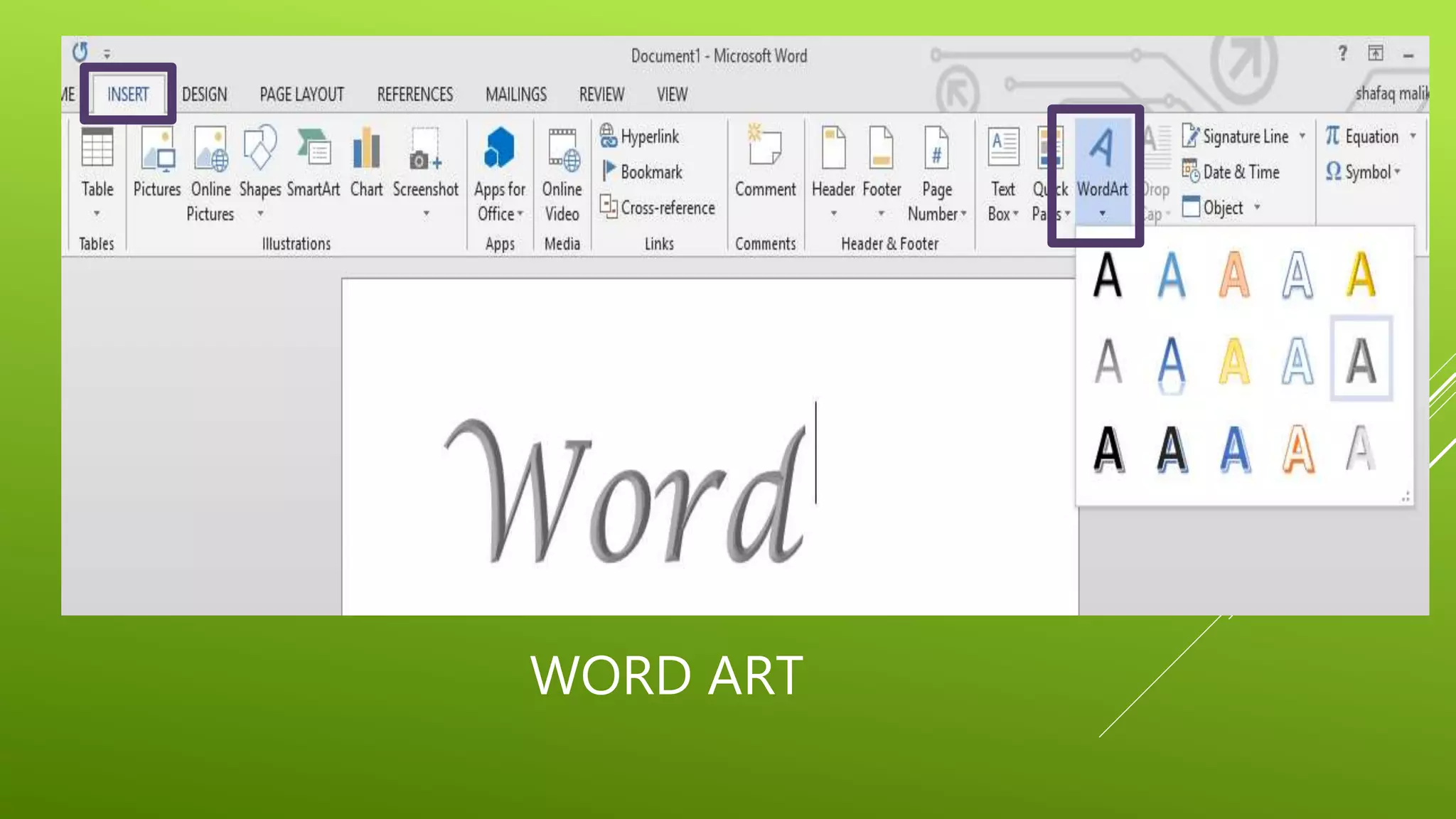The image size is (1456, 819).
Task: Choose the highlighted dark gray WordArt style
Action: coord(1361,360)
